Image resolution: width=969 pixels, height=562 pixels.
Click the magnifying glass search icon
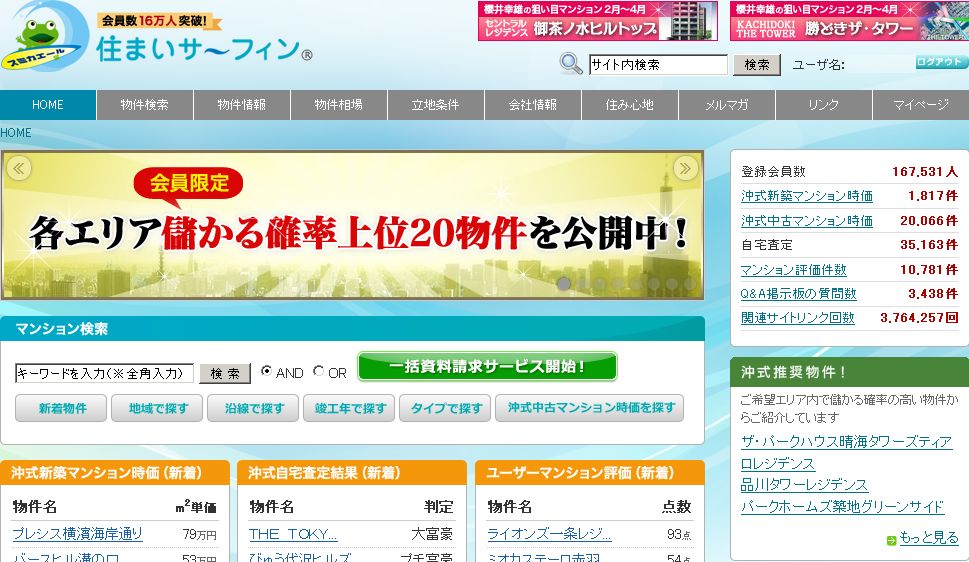(571, 64)
